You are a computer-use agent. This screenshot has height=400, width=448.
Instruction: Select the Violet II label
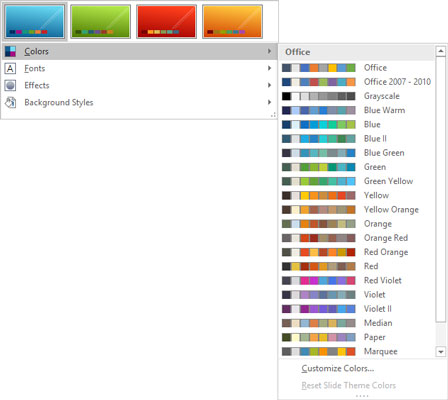(x=378, y=309)
